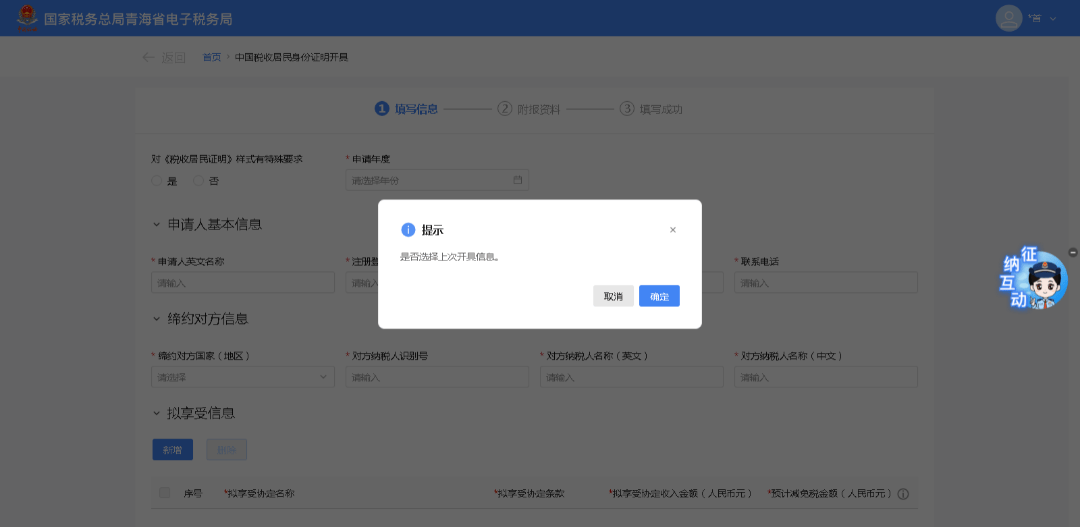Minimize the 征纳互动 floating widget
The image size is (1080, 527).
click(x=1073, y=252)
